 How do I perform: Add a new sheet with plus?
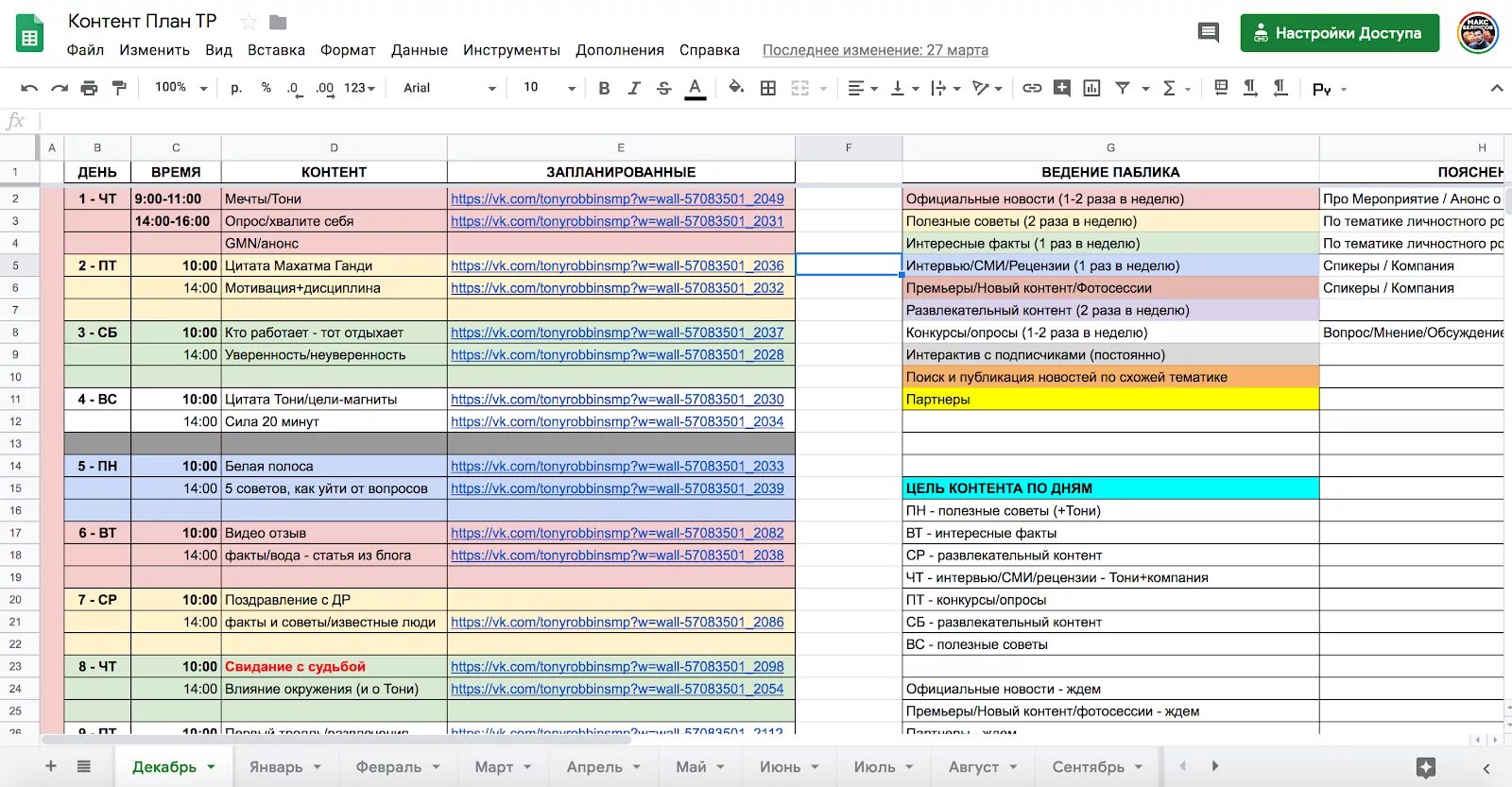51,766
